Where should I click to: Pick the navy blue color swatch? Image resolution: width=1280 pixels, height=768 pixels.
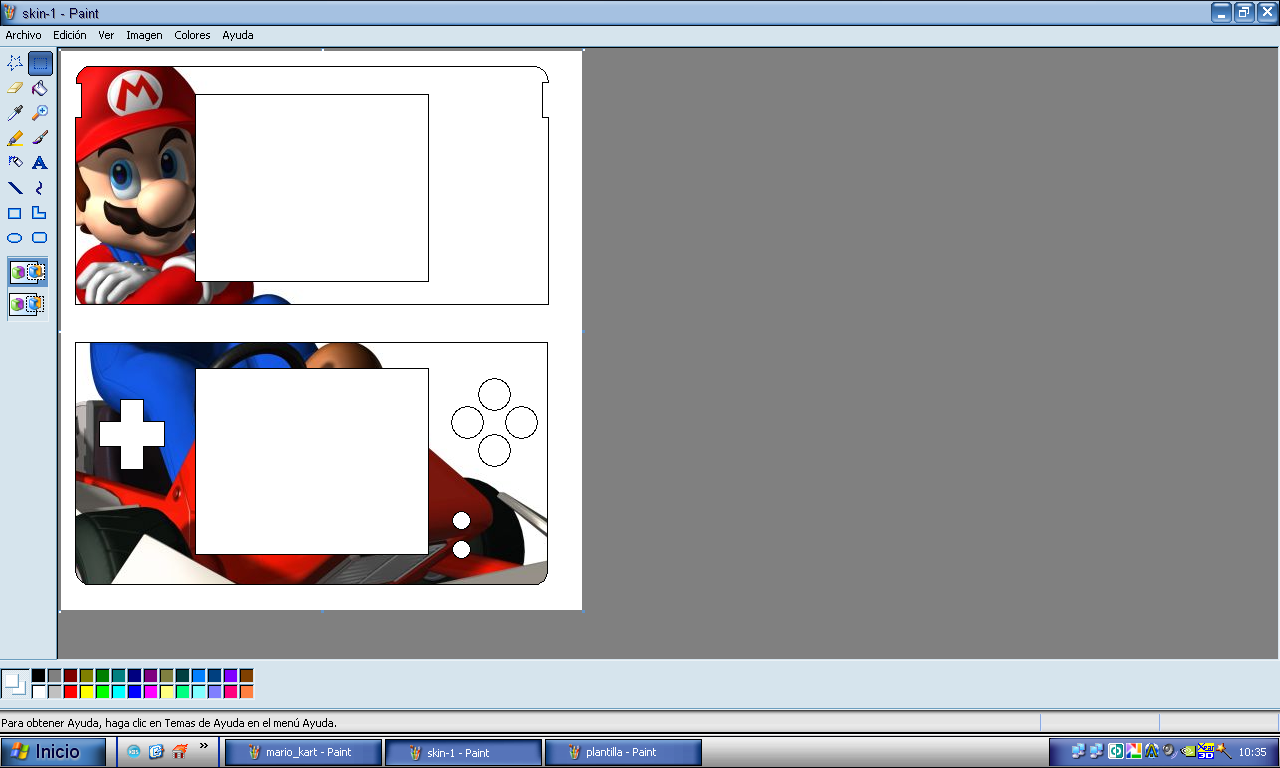coord(135,676)
